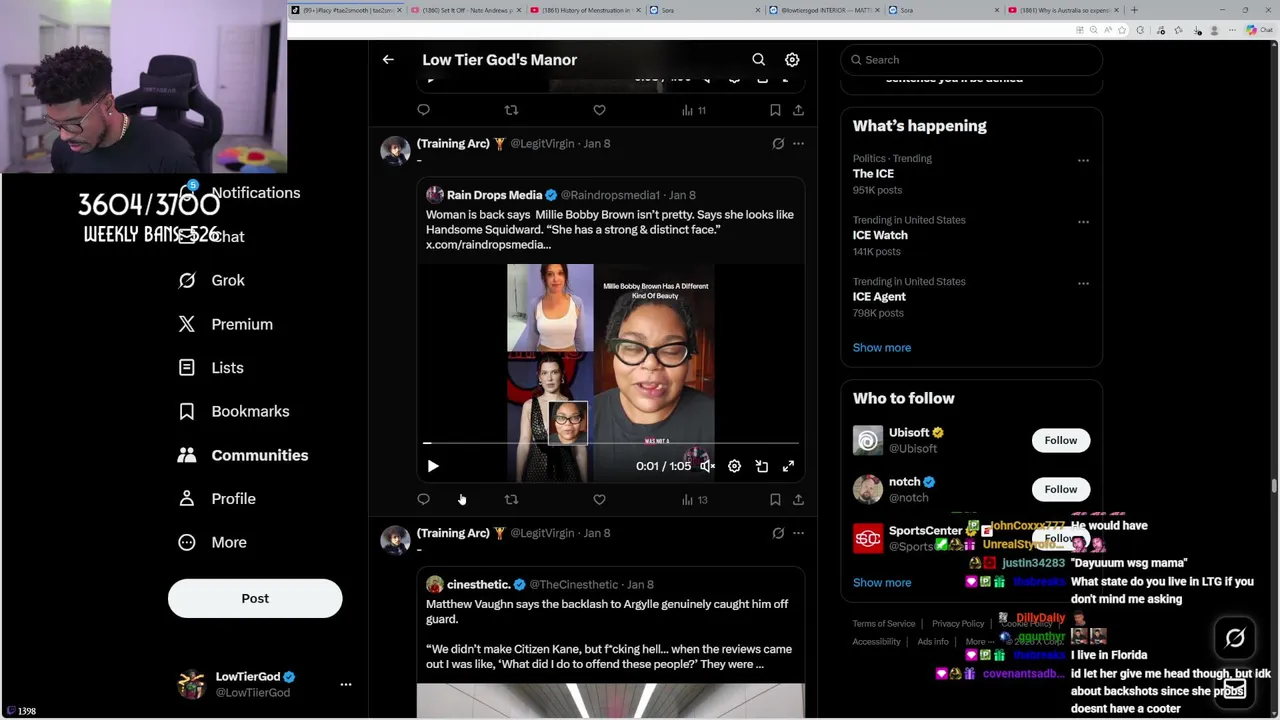The image size is (1280, 720).
Task: Open the community search magnifier icon
Action: click(x=758, y=60)
